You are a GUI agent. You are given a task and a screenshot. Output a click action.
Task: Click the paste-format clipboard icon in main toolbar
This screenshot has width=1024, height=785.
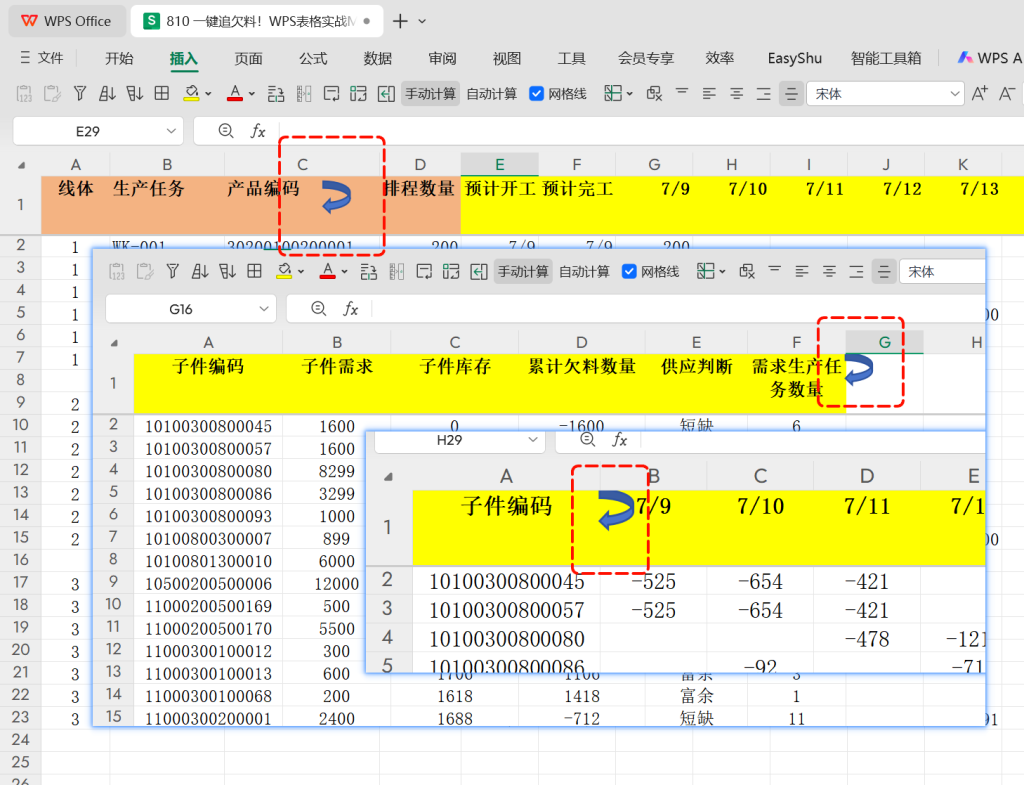click(x=52, y=93)
